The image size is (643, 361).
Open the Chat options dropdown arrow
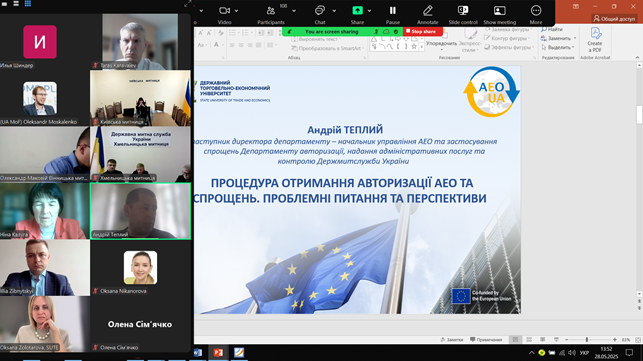(334, 11)
